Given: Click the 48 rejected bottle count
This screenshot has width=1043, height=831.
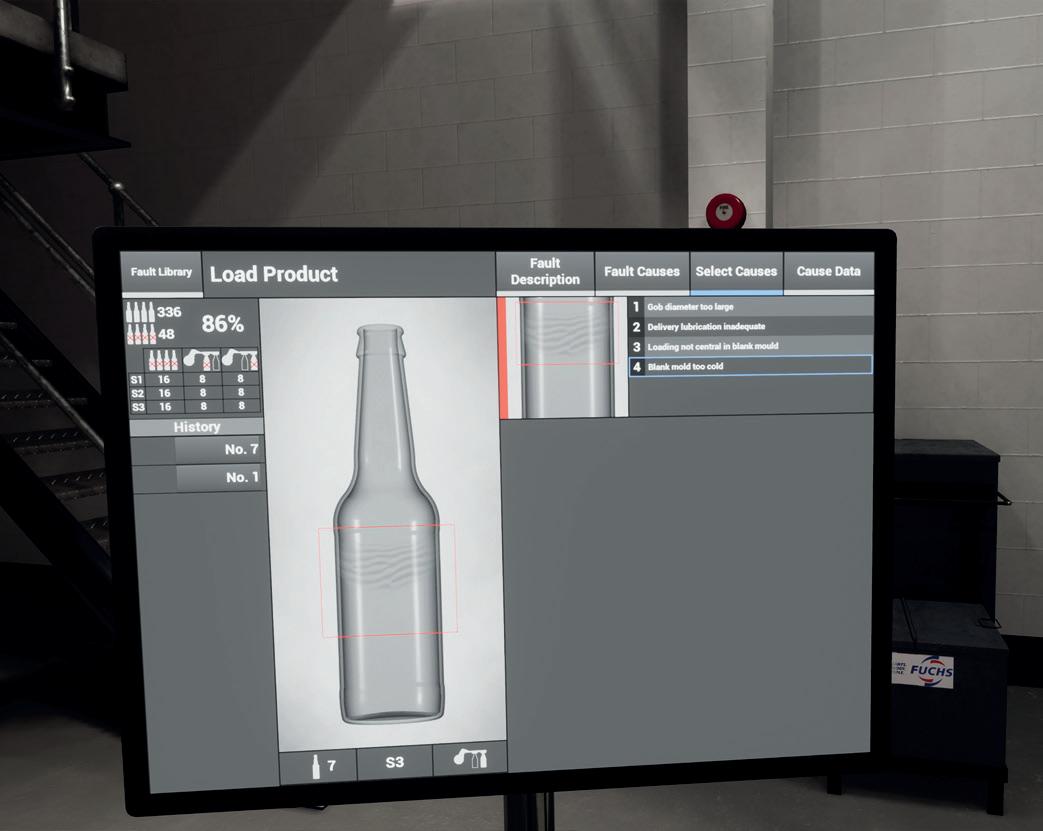Looking at the screenshot, I should pos(166,334).
